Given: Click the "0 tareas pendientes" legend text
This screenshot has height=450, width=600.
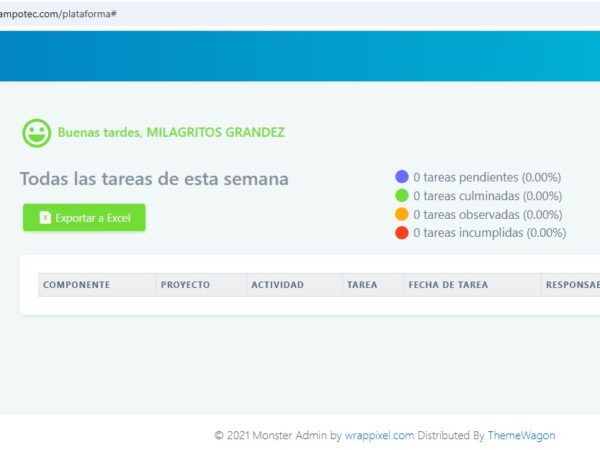Looking at the screenshot, I should coord(487,177).
